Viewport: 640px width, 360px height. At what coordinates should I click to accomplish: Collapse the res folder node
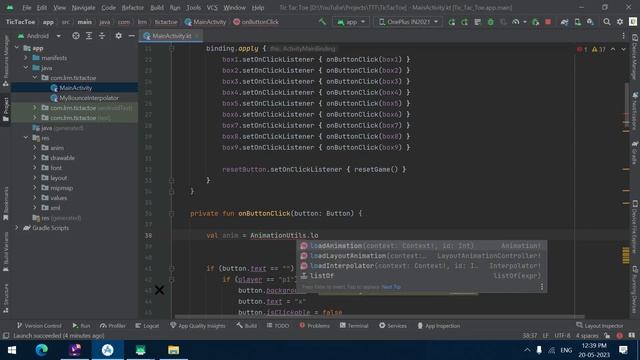tap(26, 138)
